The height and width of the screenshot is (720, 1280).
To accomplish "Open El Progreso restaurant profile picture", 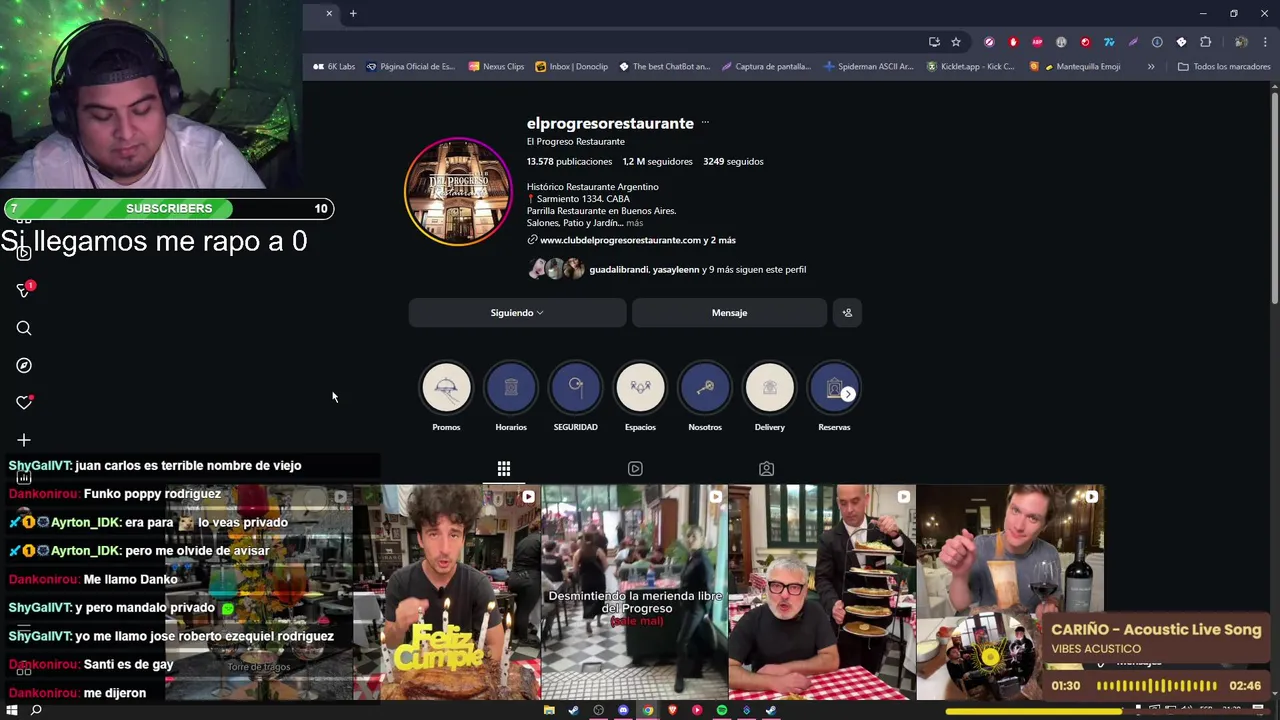I will click(x=458, y=192).
